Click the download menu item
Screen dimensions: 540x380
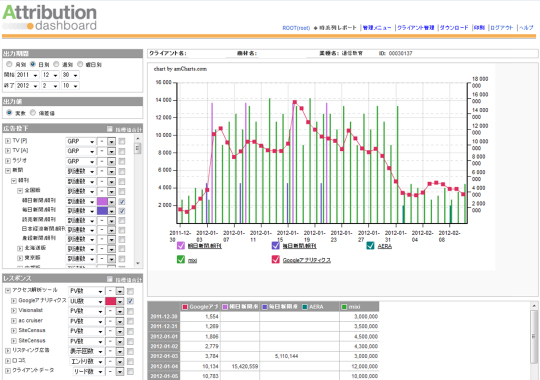click(x=454, y=28)
